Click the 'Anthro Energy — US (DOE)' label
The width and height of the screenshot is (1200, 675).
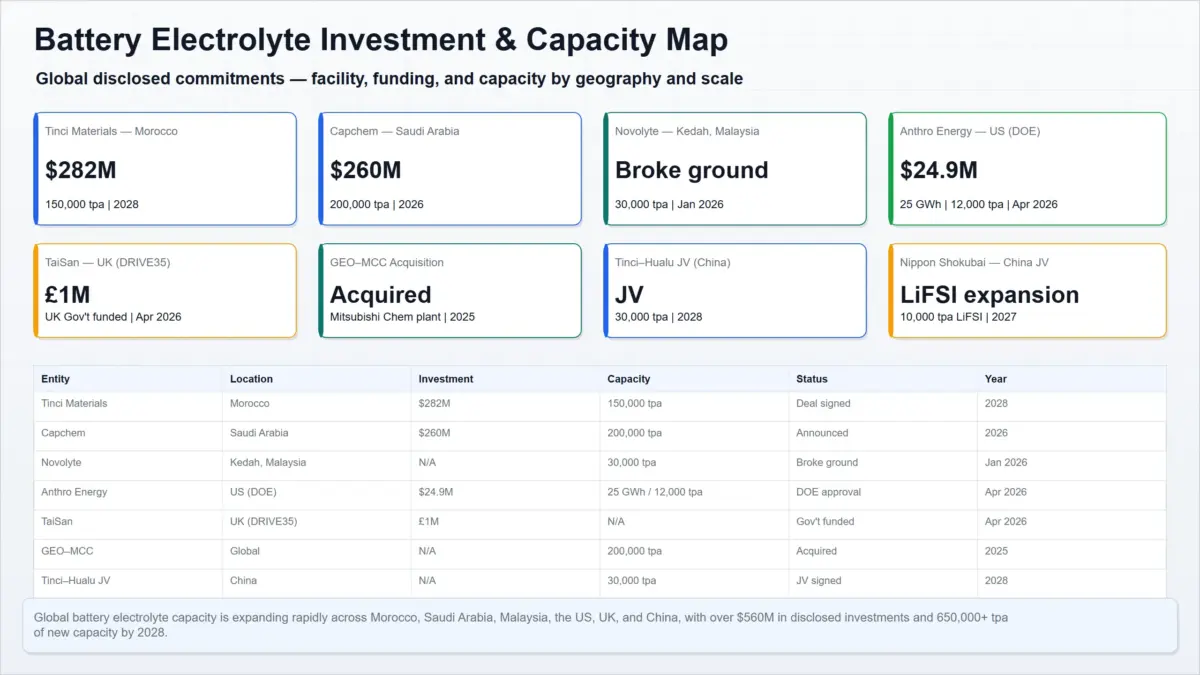coord(970,131)
